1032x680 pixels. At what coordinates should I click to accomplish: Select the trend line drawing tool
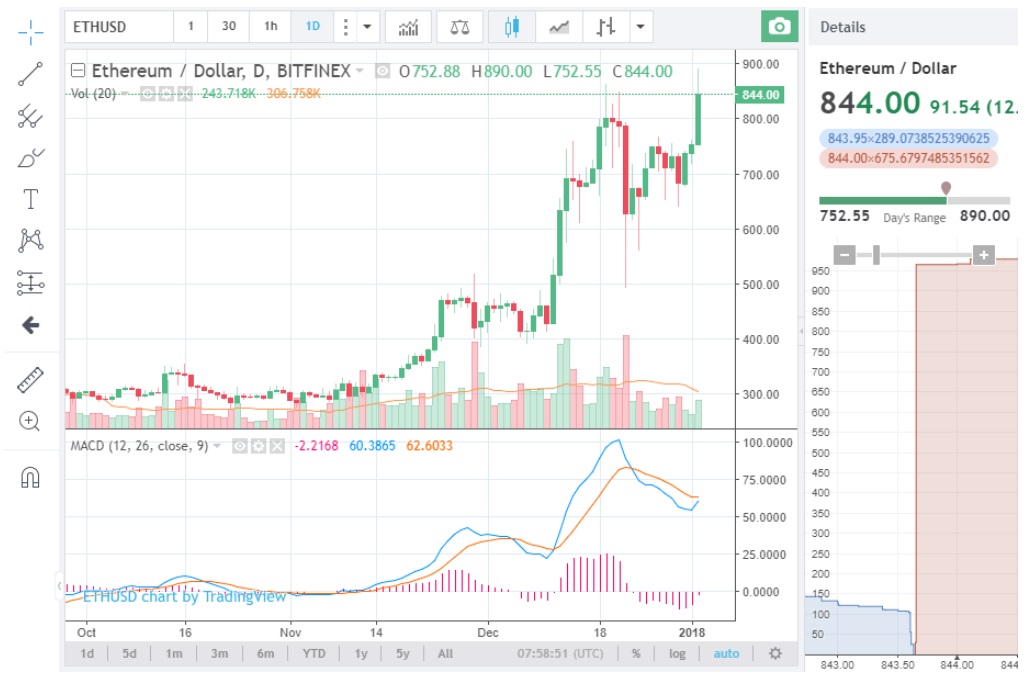(31, 75)
